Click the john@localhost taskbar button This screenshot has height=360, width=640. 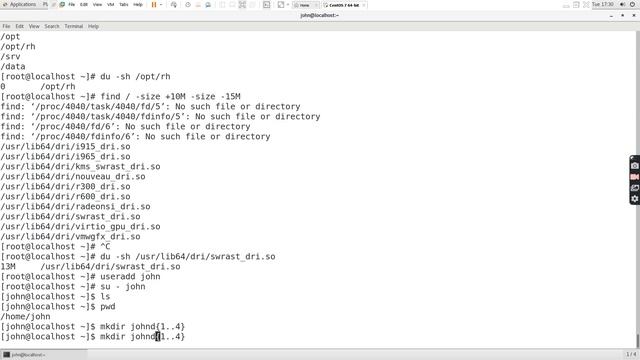(44, 355)
